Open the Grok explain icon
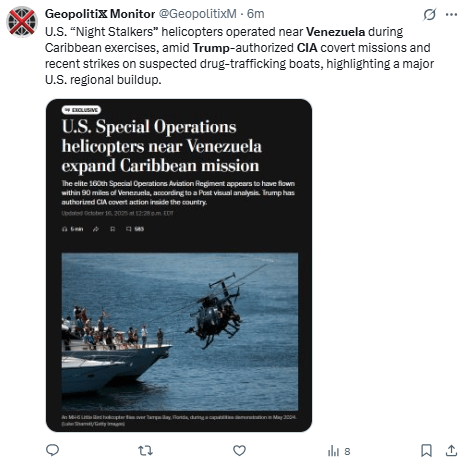This screenshot has width=468, height=464. coord(430,14)
